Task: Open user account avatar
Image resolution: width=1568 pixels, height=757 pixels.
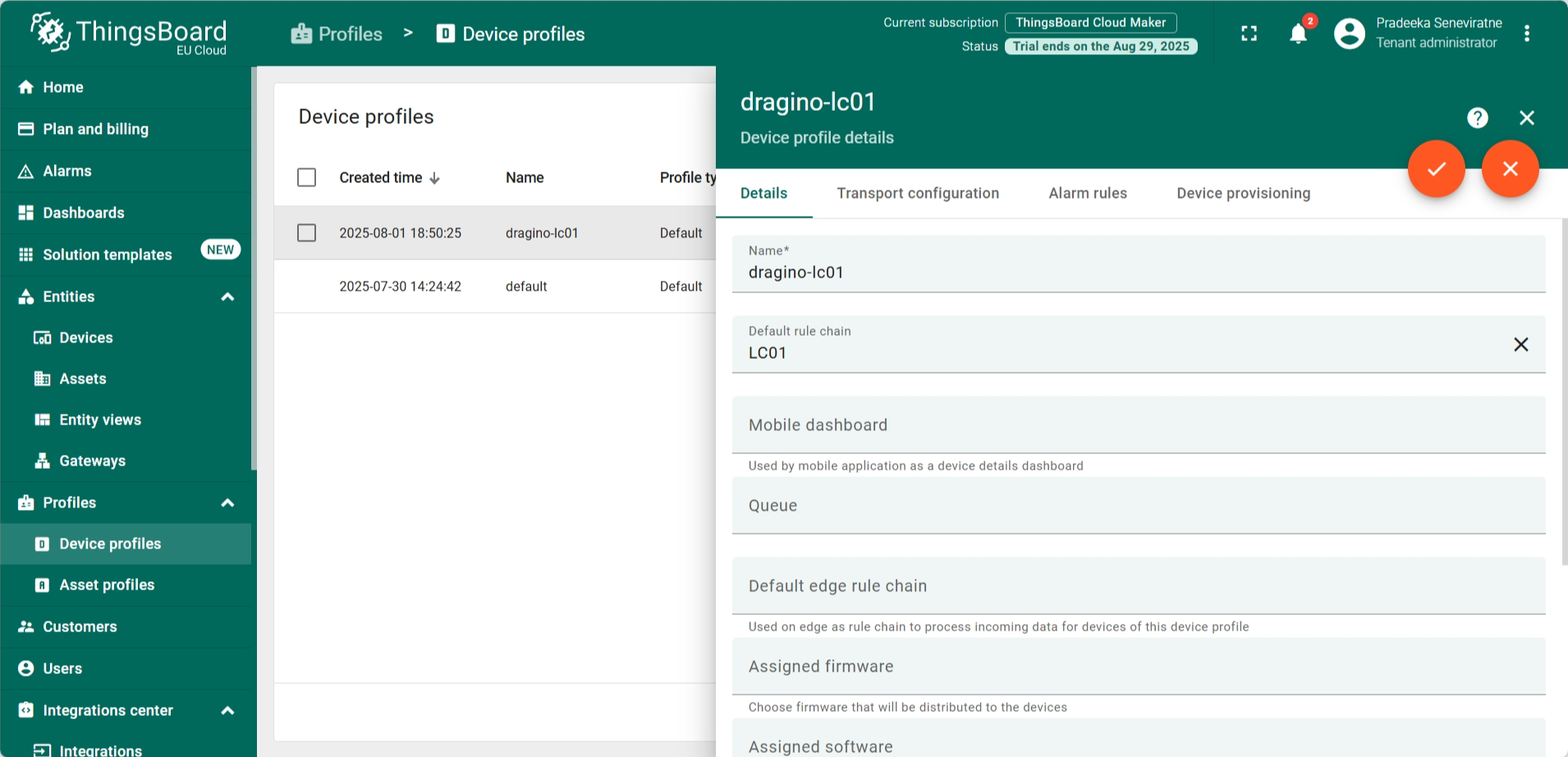Action: click(x=1350, y=34)
